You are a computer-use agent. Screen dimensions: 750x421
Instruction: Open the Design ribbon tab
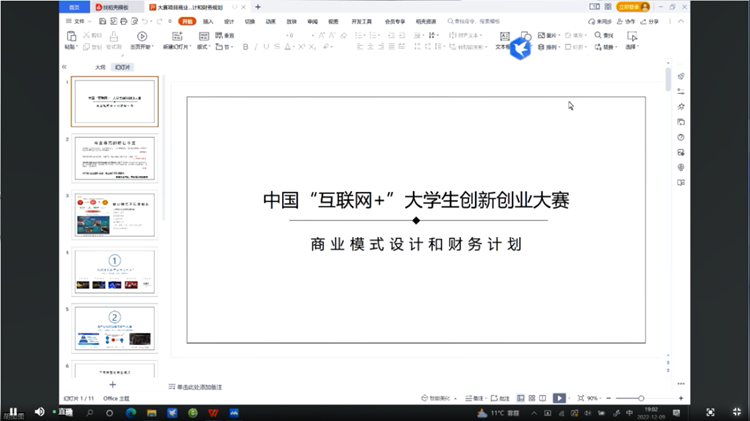click(x=229, y=21)
